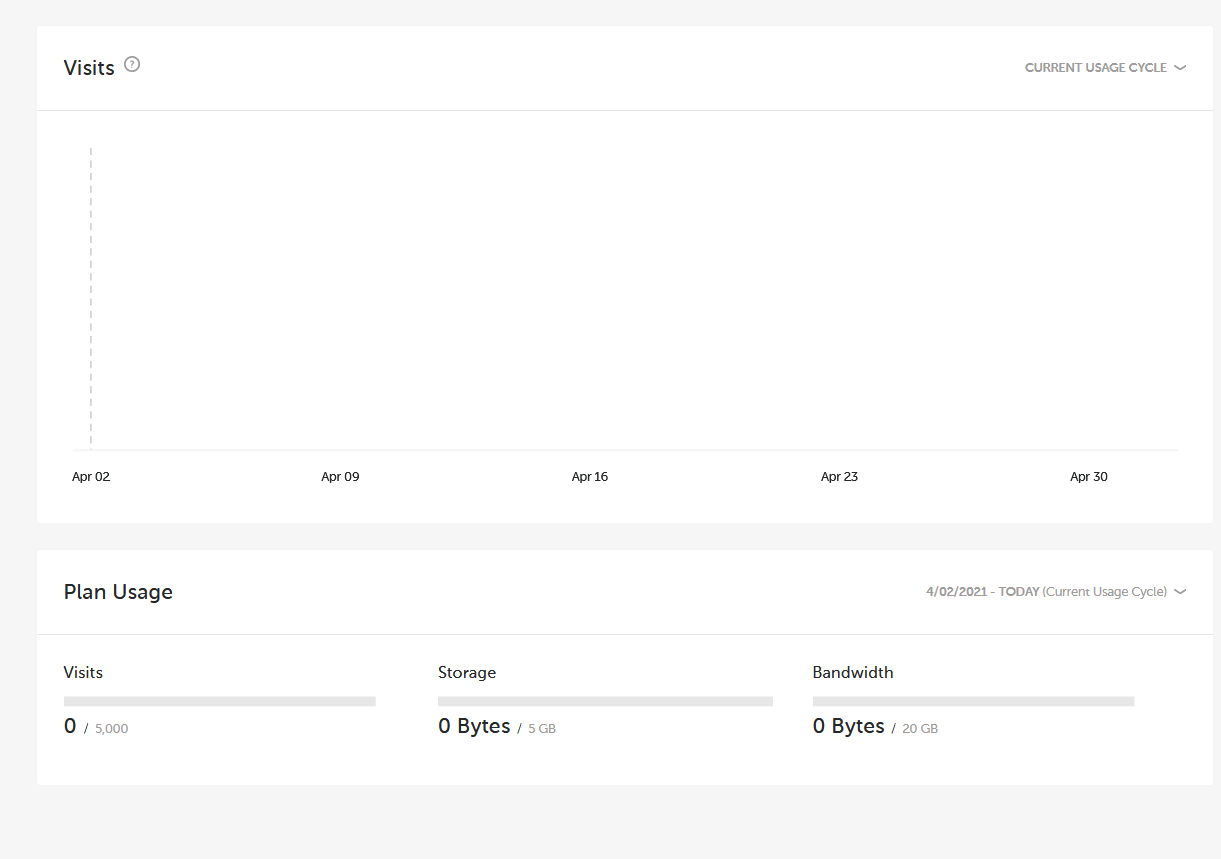Select the Apr 02 axis label

pos(91,477)
